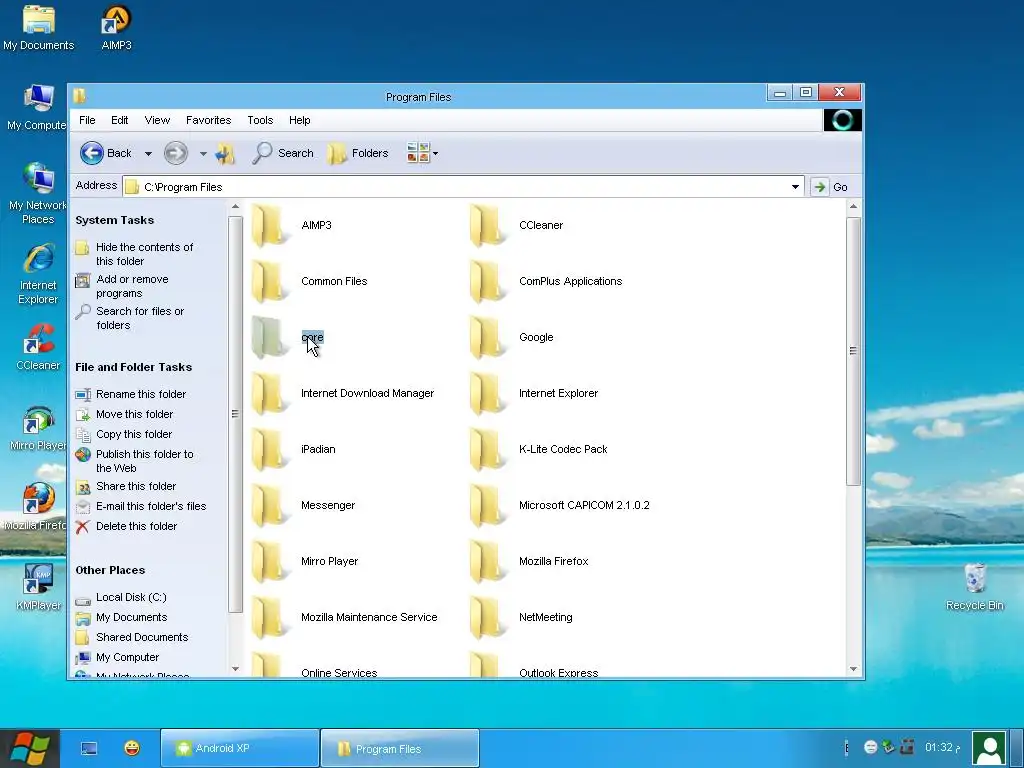Expand the Views dropdown arrow
Image resolution: width=1024 pixels, height=768 pixels.
pos(436,154)
